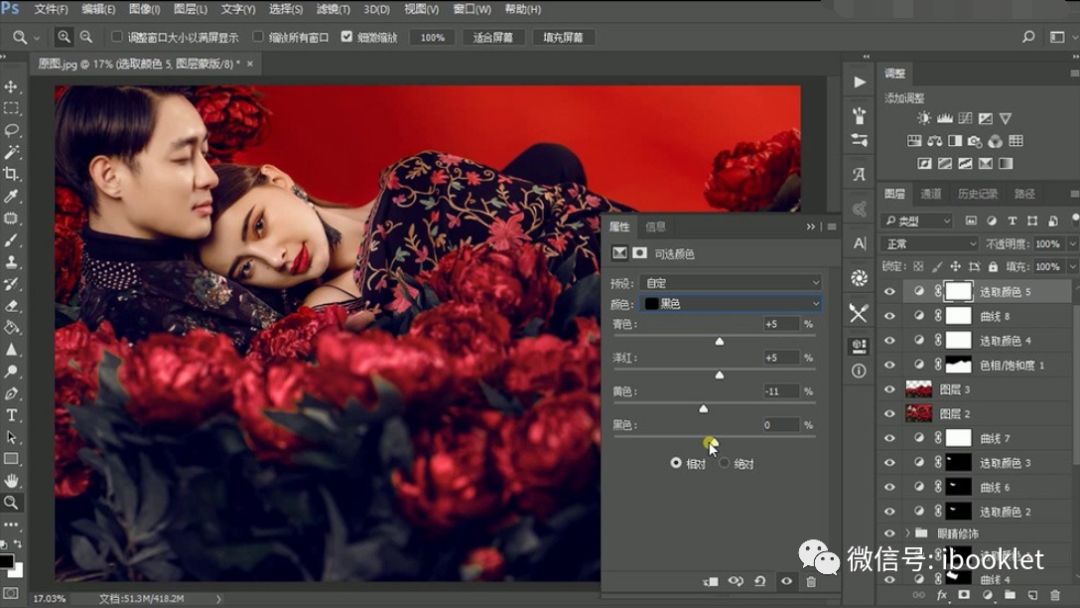Select the Type (T) tool

pyautogui.click(x=12, y=415)
